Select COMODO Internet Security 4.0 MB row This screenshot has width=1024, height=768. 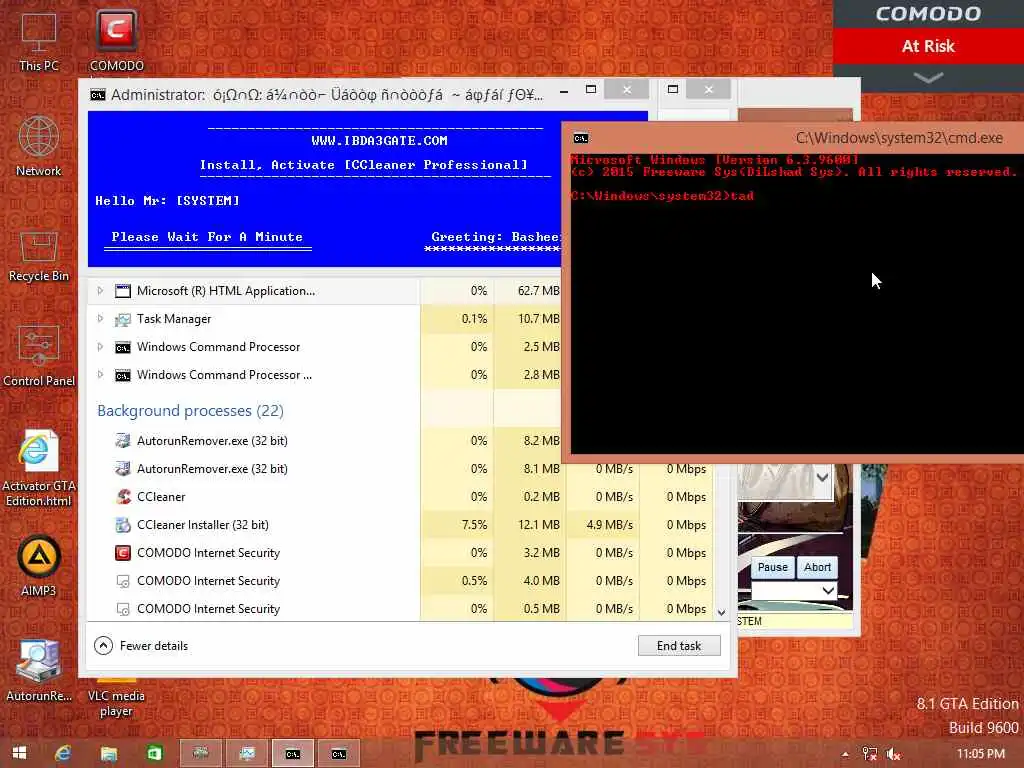401,581
